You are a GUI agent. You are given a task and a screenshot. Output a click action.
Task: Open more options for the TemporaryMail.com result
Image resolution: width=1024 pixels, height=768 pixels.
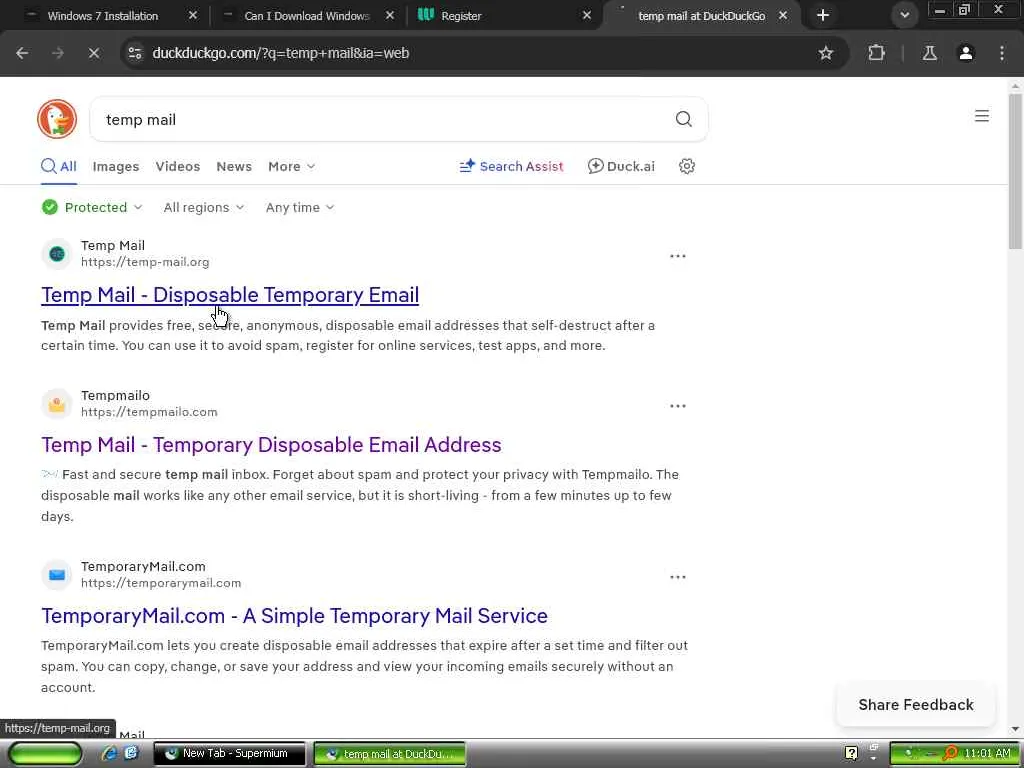[678, 577]
